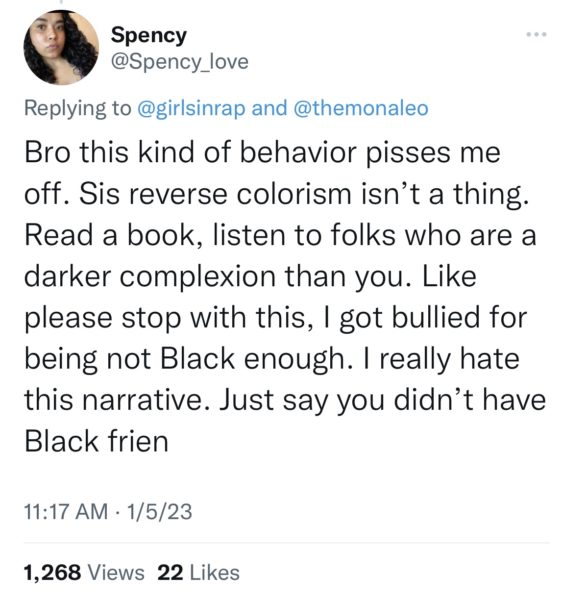Open the 1,268 Views analytics
562x600 pixels.
click(84, 573)
